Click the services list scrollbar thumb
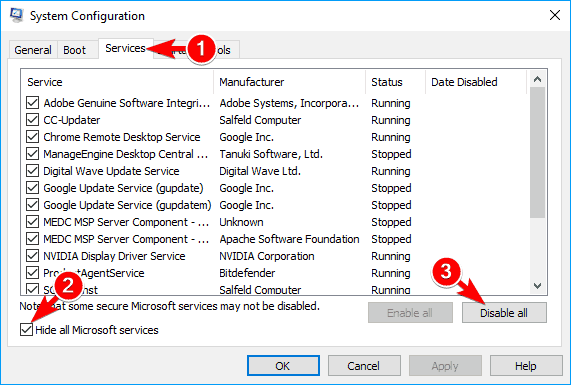Screen dimensions: 571x385 (x=537, y=153)
